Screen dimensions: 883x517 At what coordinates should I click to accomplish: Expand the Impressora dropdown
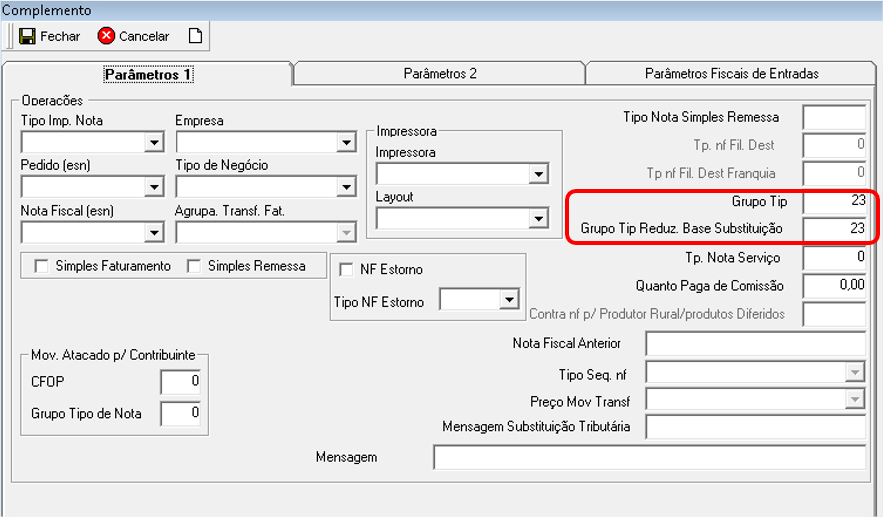pos(539,174)
